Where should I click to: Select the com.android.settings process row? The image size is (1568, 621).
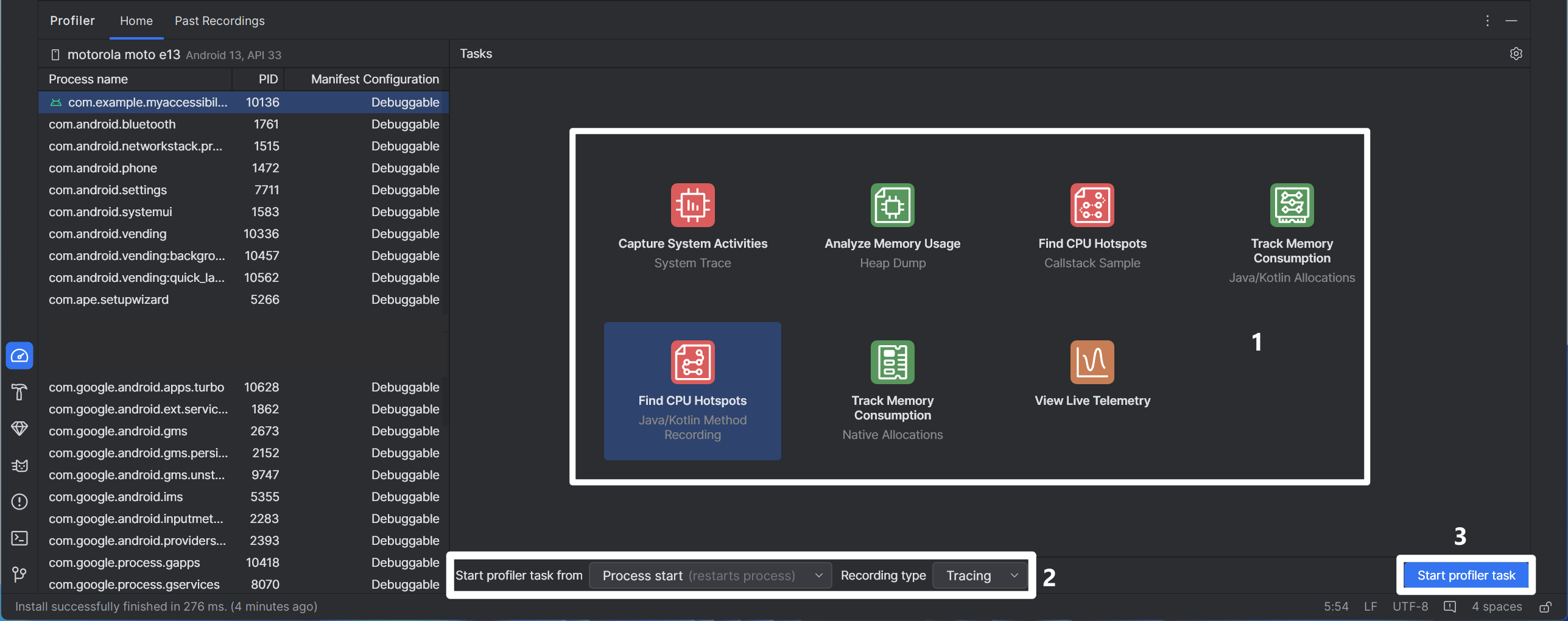244,190
